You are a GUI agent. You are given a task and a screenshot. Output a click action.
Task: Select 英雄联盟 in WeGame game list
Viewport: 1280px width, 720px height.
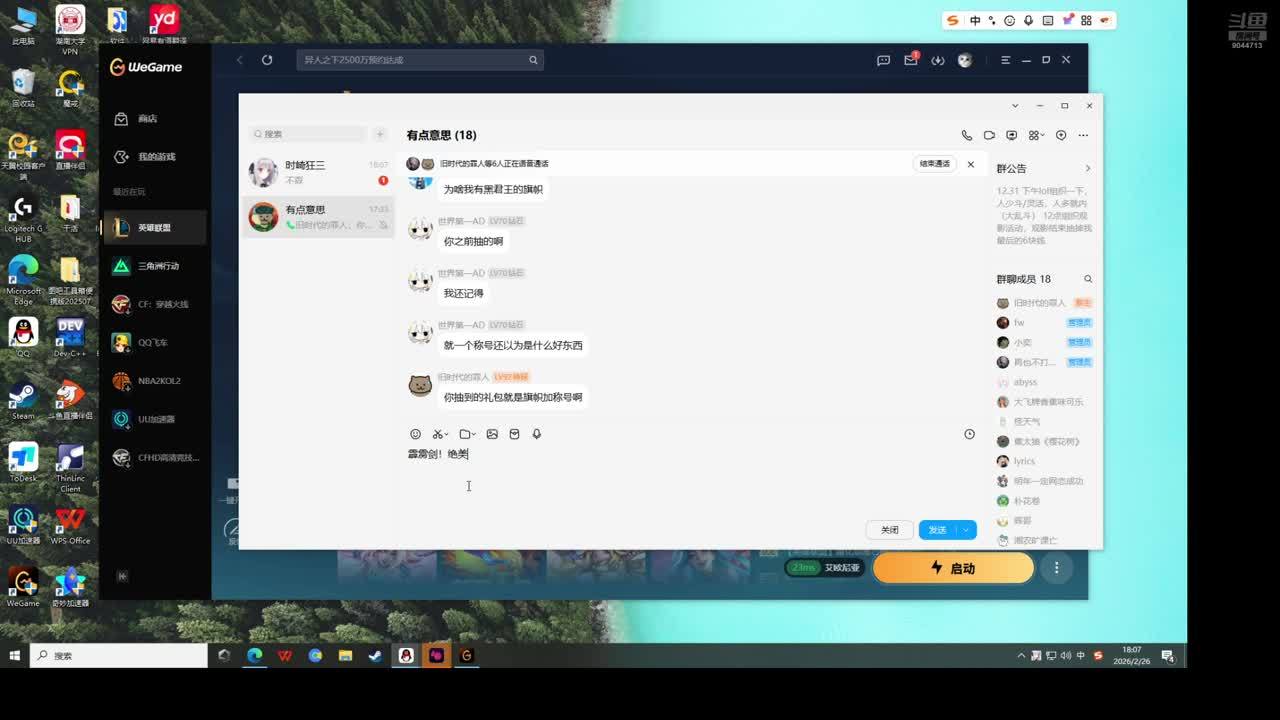(x=155, y=228)
